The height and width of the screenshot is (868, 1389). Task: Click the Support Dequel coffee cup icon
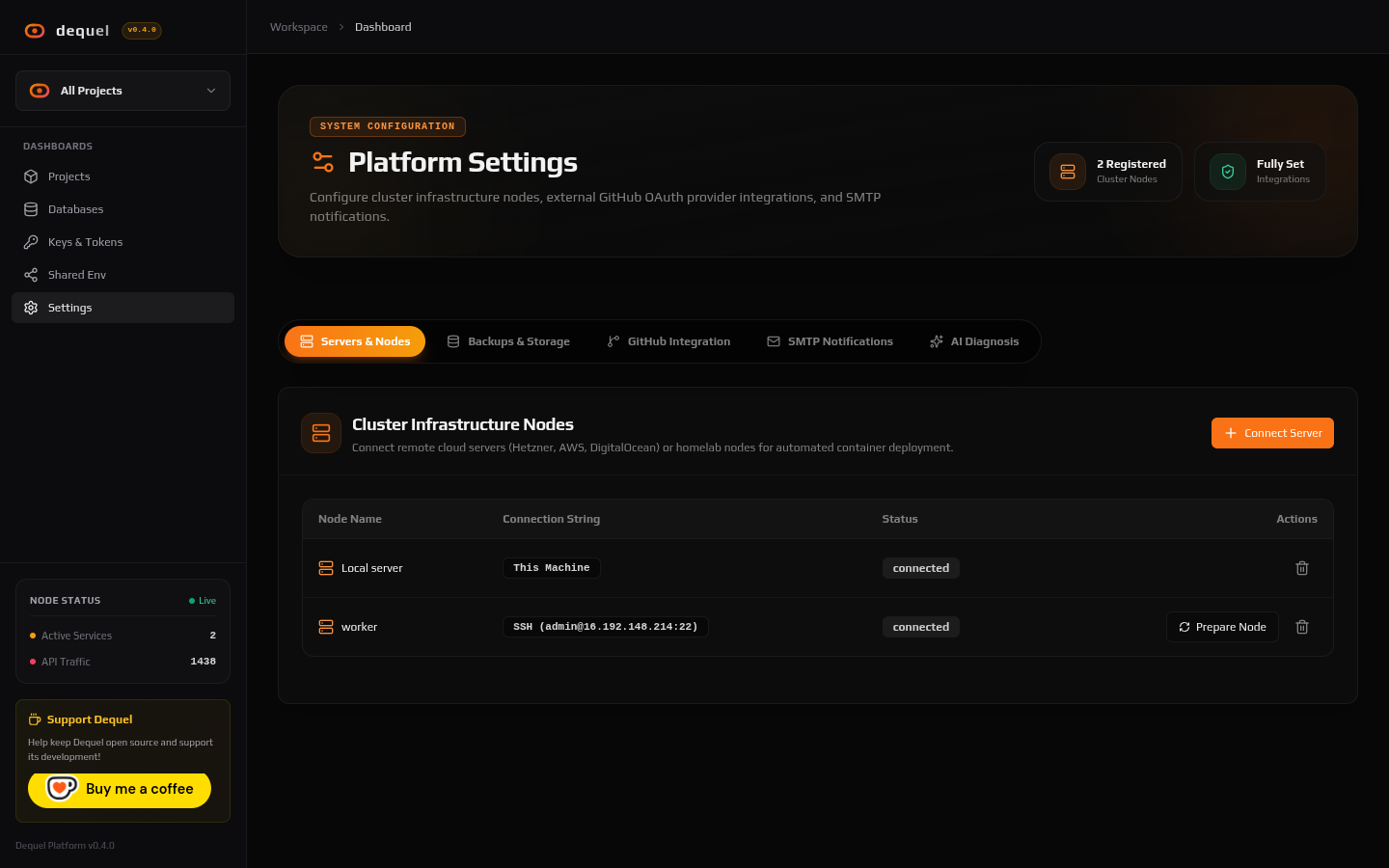[35, 719]
